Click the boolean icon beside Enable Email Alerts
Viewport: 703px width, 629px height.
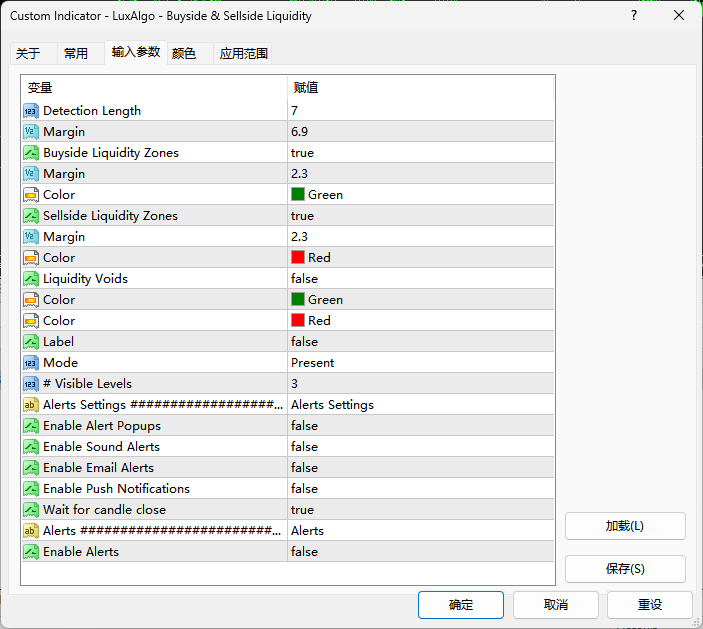tap(31, 468)
